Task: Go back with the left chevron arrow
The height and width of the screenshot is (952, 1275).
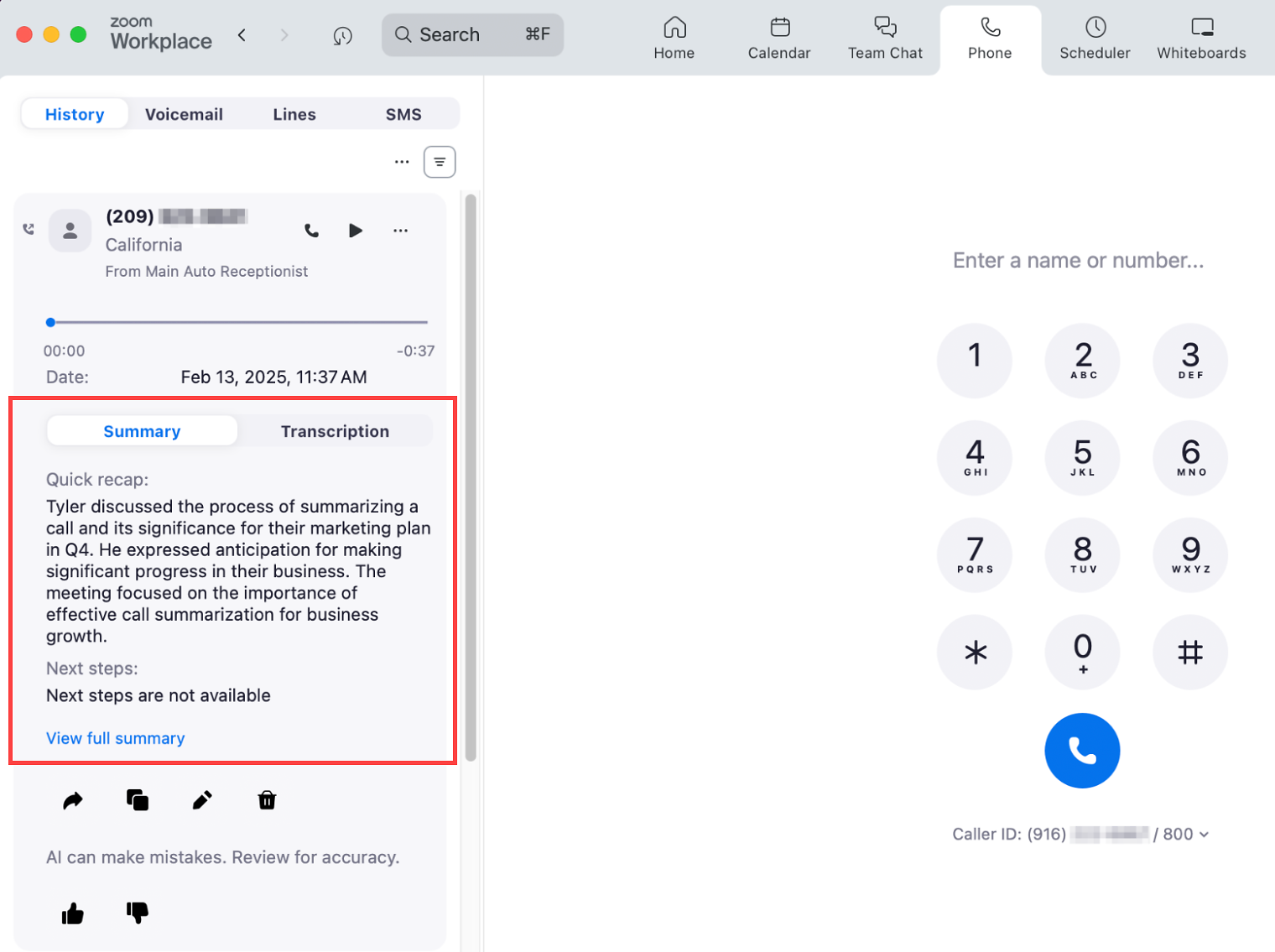Action: point(242,35)
